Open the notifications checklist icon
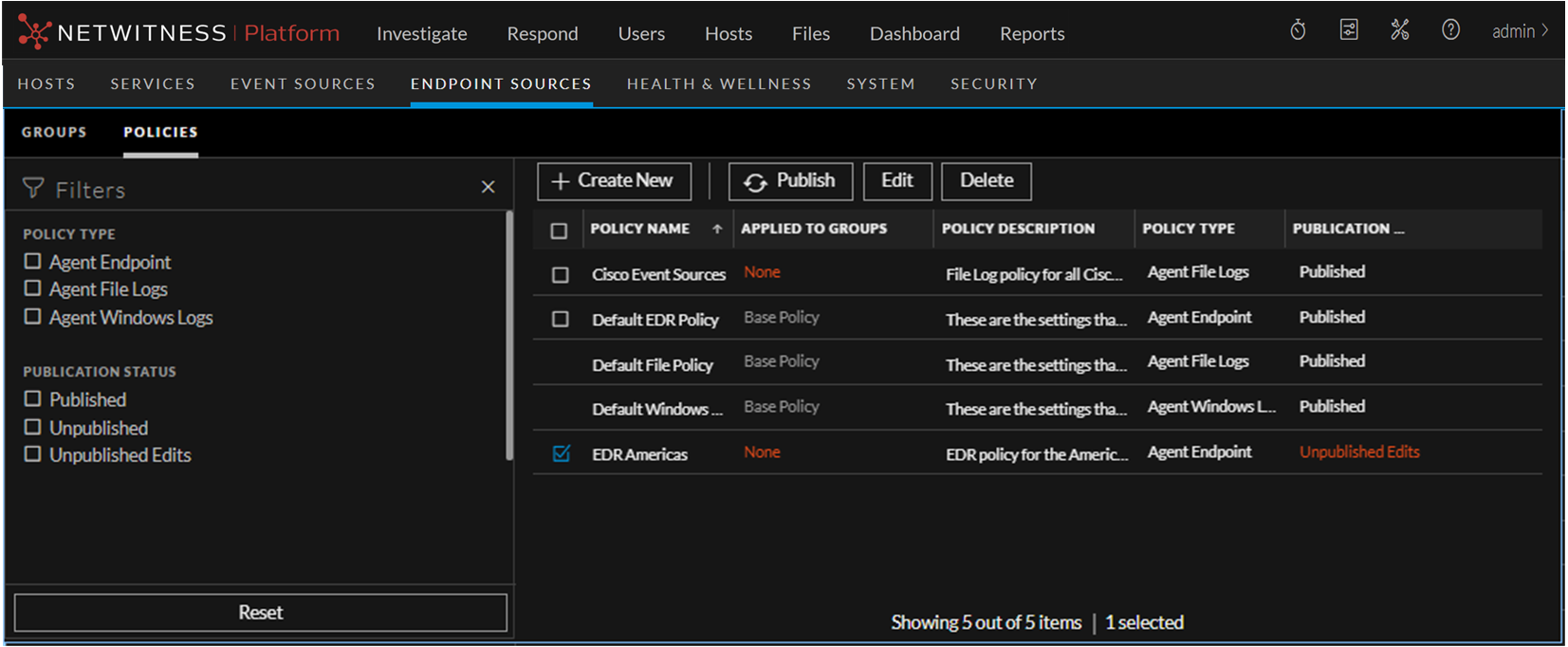 (x=1348, y=30)
